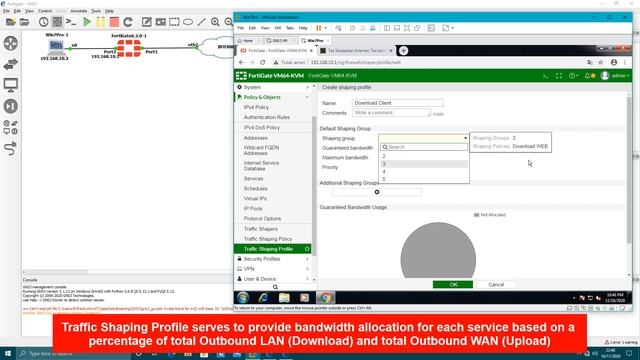Viewport: 640px width, 360px height.
Task: Select shaping group option 3
Action: click(x=424, y=164)
